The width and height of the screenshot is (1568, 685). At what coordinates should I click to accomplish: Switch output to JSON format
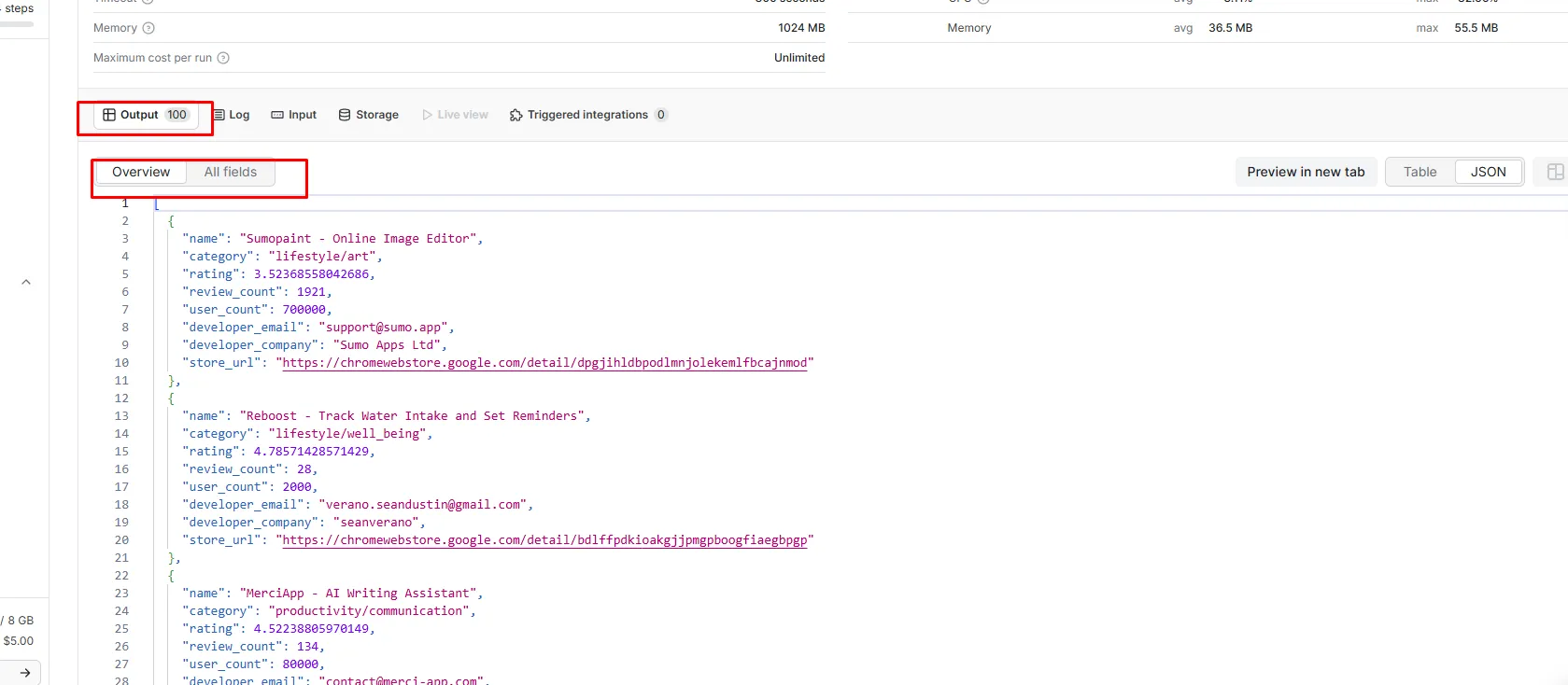(1489, 172)
